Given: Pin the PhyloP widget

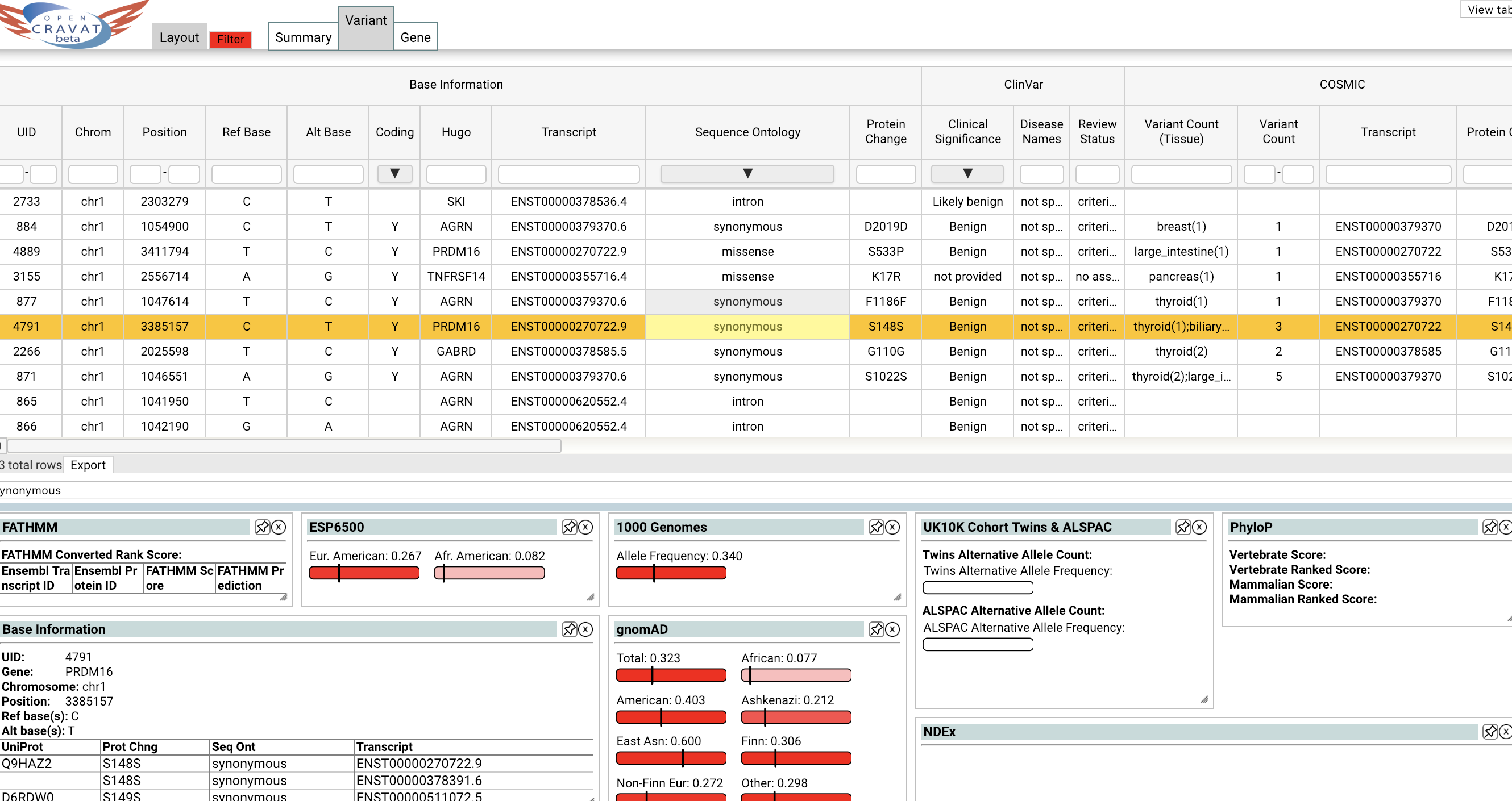Looking at the screenshot, I should click(x=1490, y=527).
